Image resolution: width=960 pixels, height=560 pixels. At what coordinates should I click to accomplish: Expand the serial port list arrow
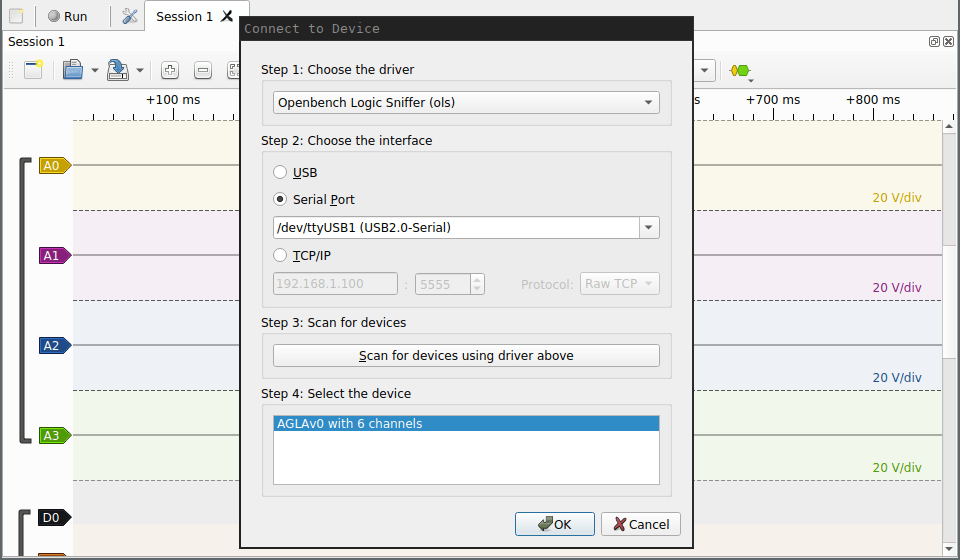(649, 228)
